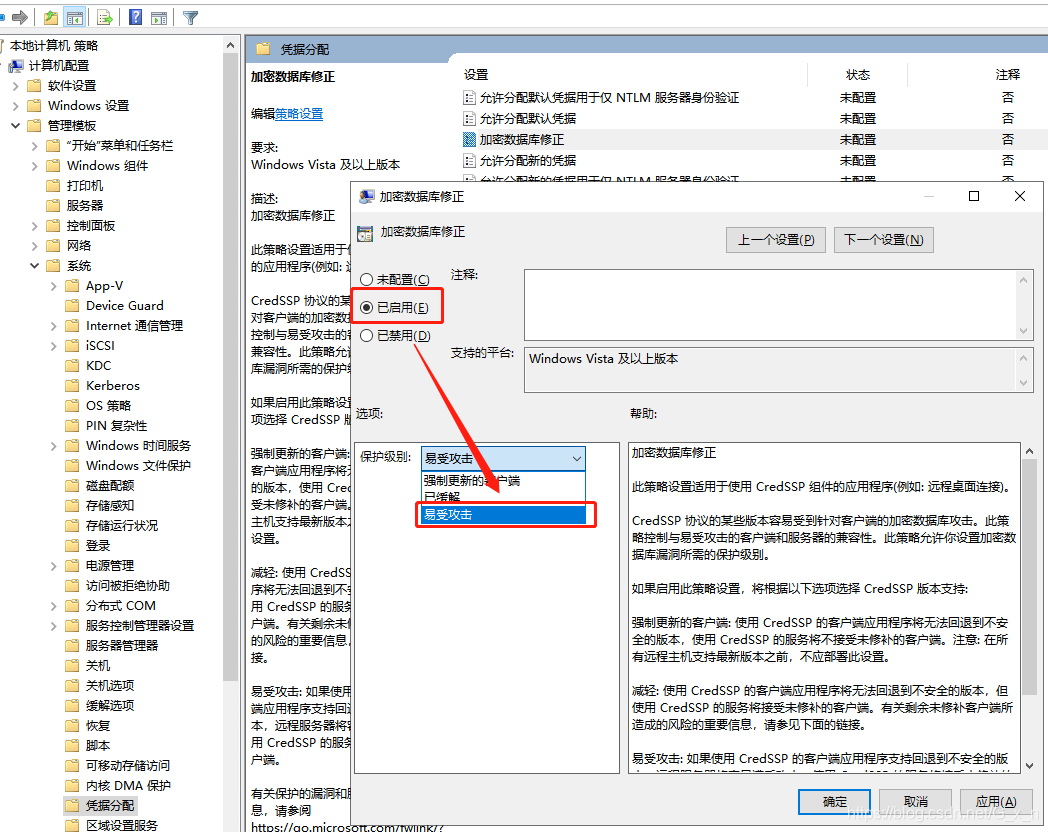The height and width of the screenshot is (832, 1048).
Task: Open the 编辑策略设置 link
Action: pos(297,113)
